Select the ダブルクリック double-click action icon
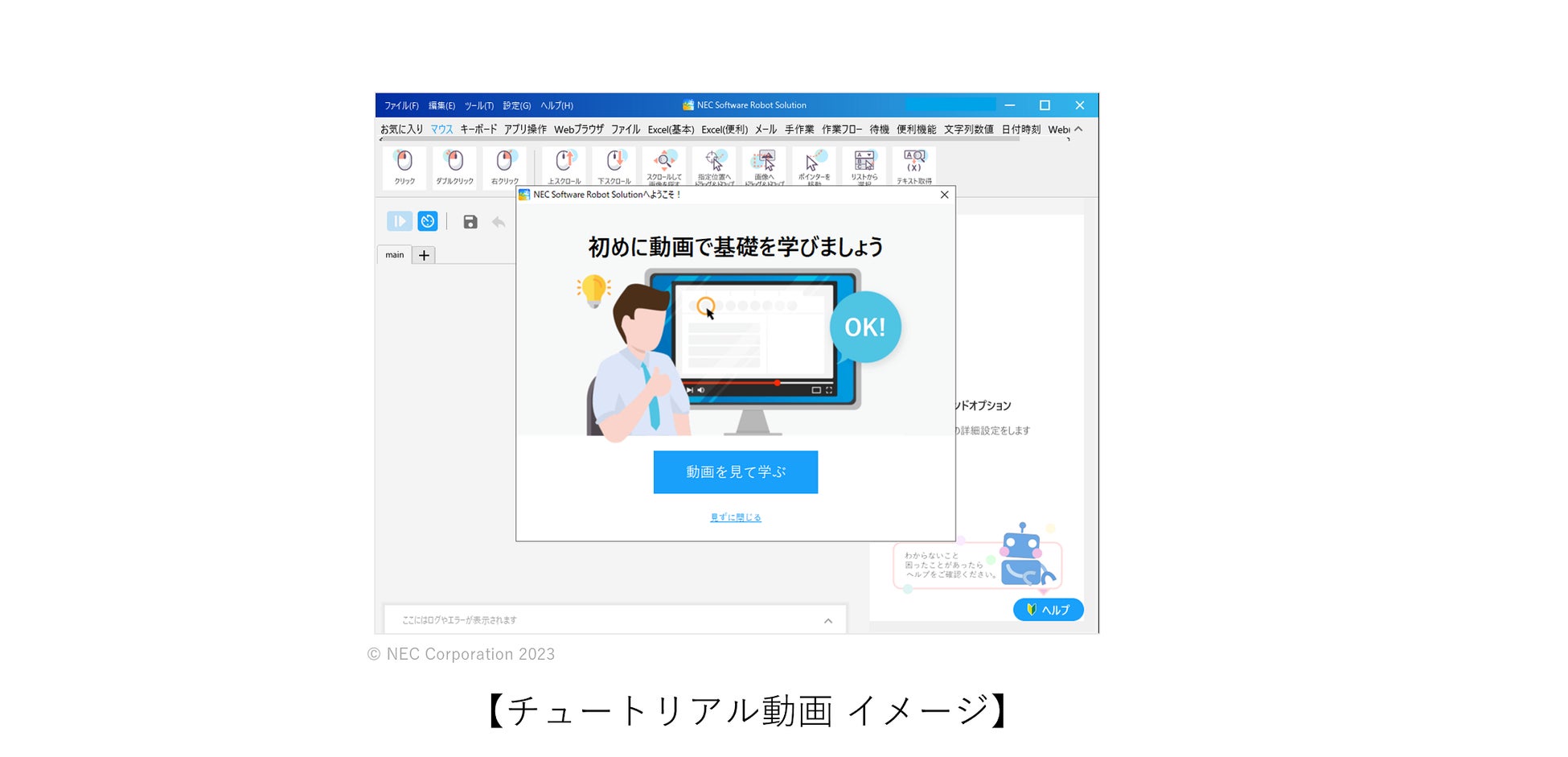The image size is (1568, 757). pos(454,165)
